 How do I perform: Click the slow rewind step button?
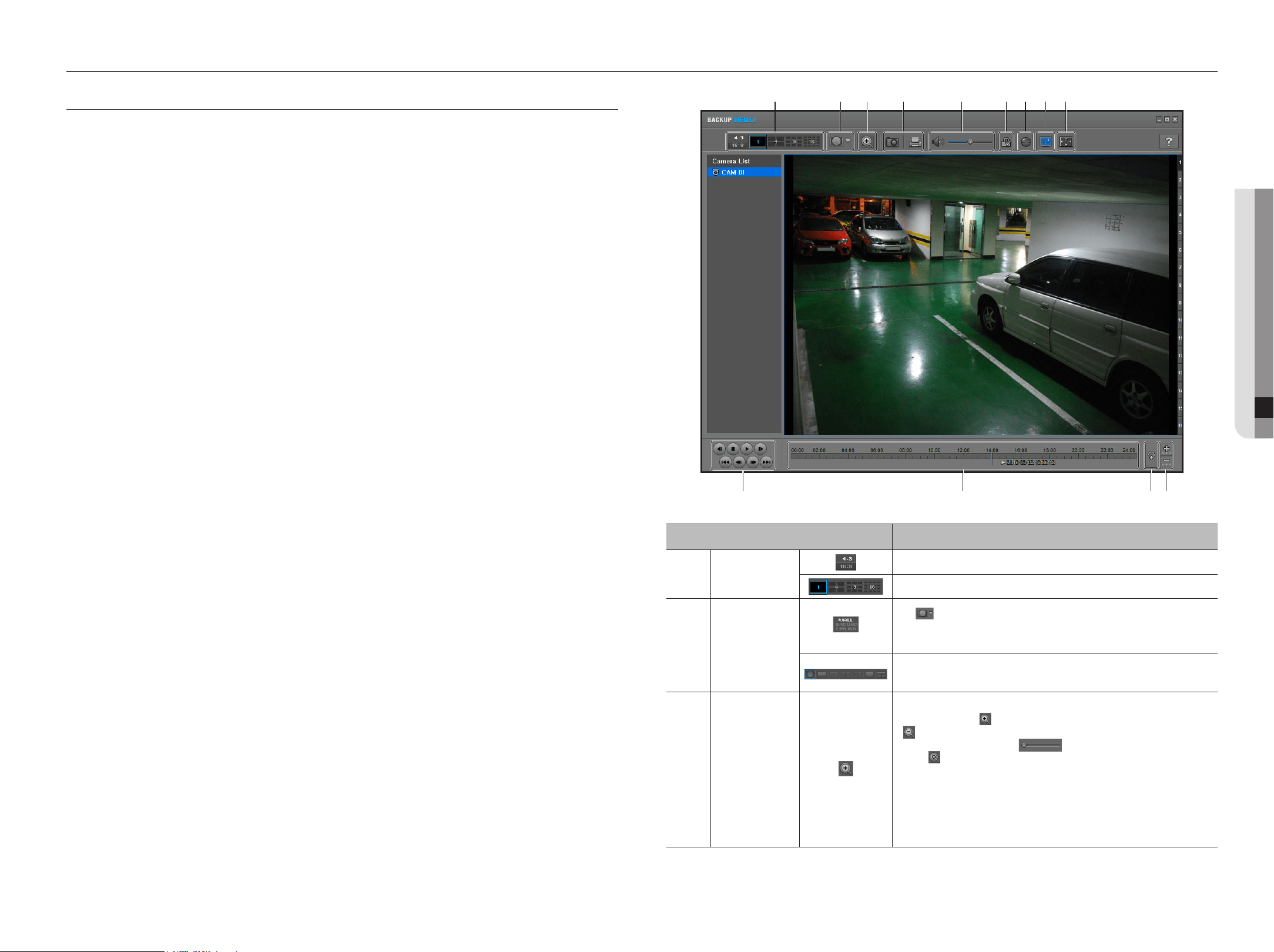point(739,462)
